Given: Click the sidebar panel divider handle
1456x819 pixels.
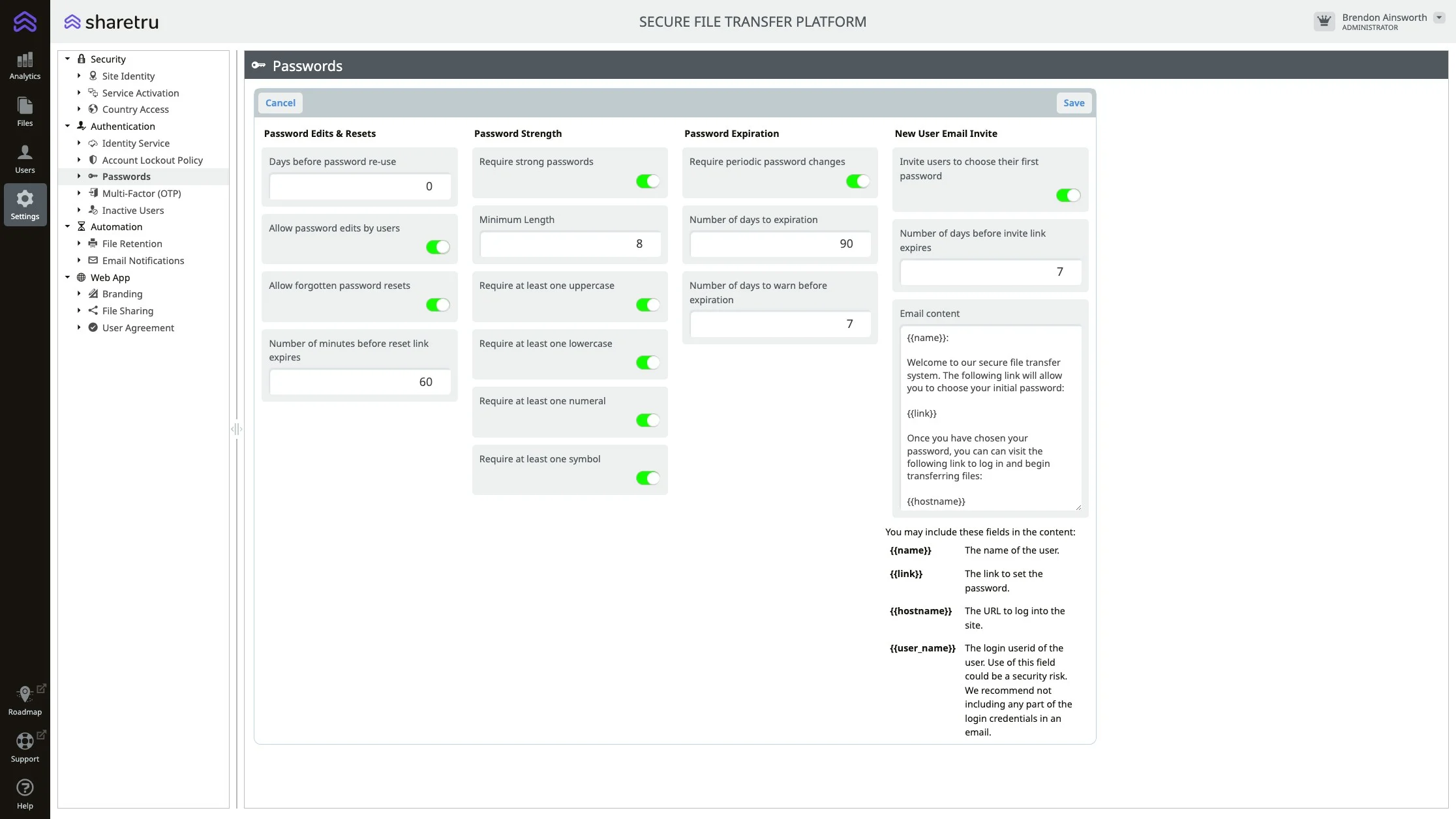Looking at the screenshot, I should click(x=237, y=429).
